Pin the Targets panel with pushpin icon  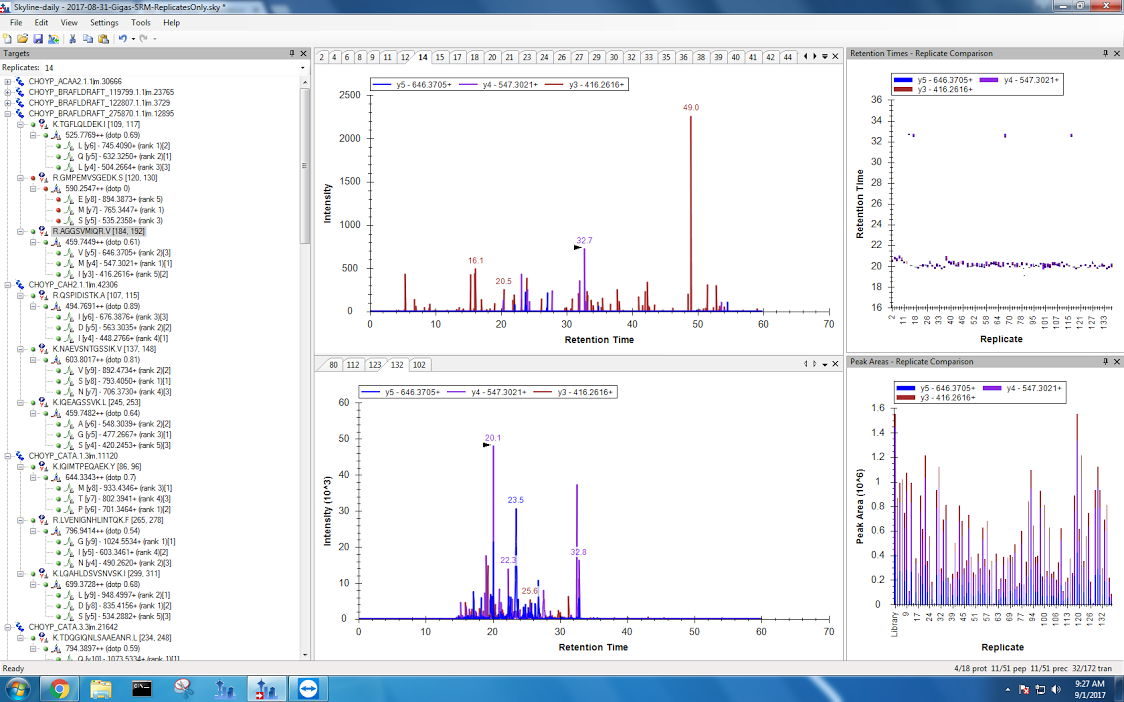(x=292, y=53)
